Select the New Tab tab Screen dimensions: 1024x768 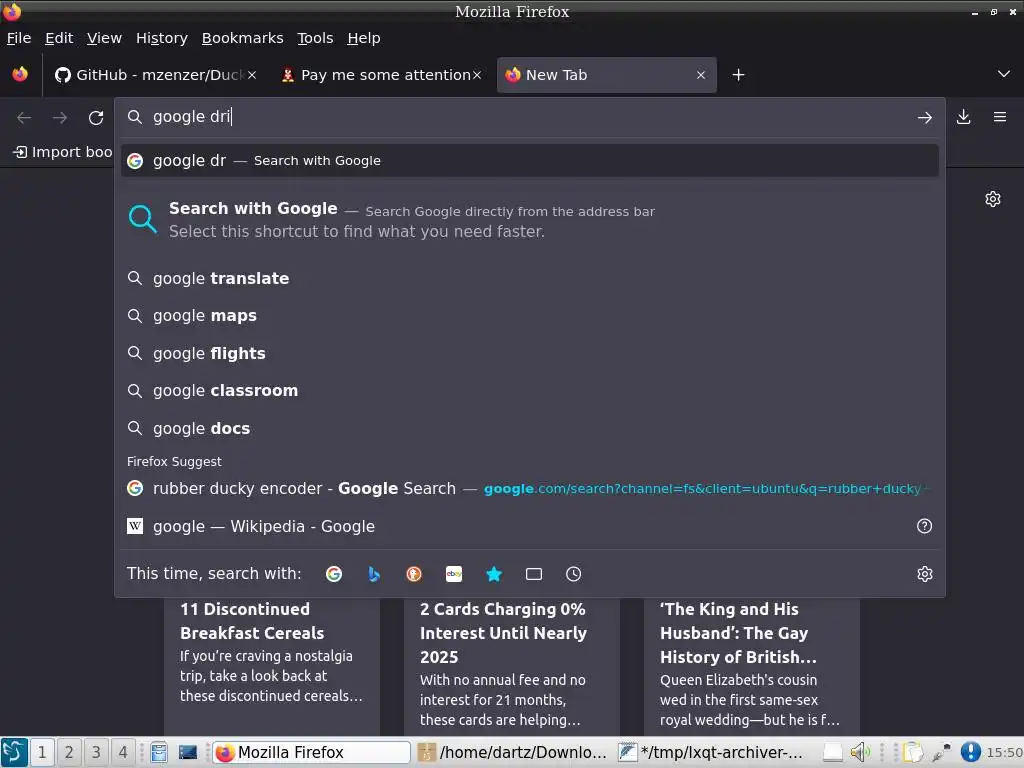(x=606, y=75)
